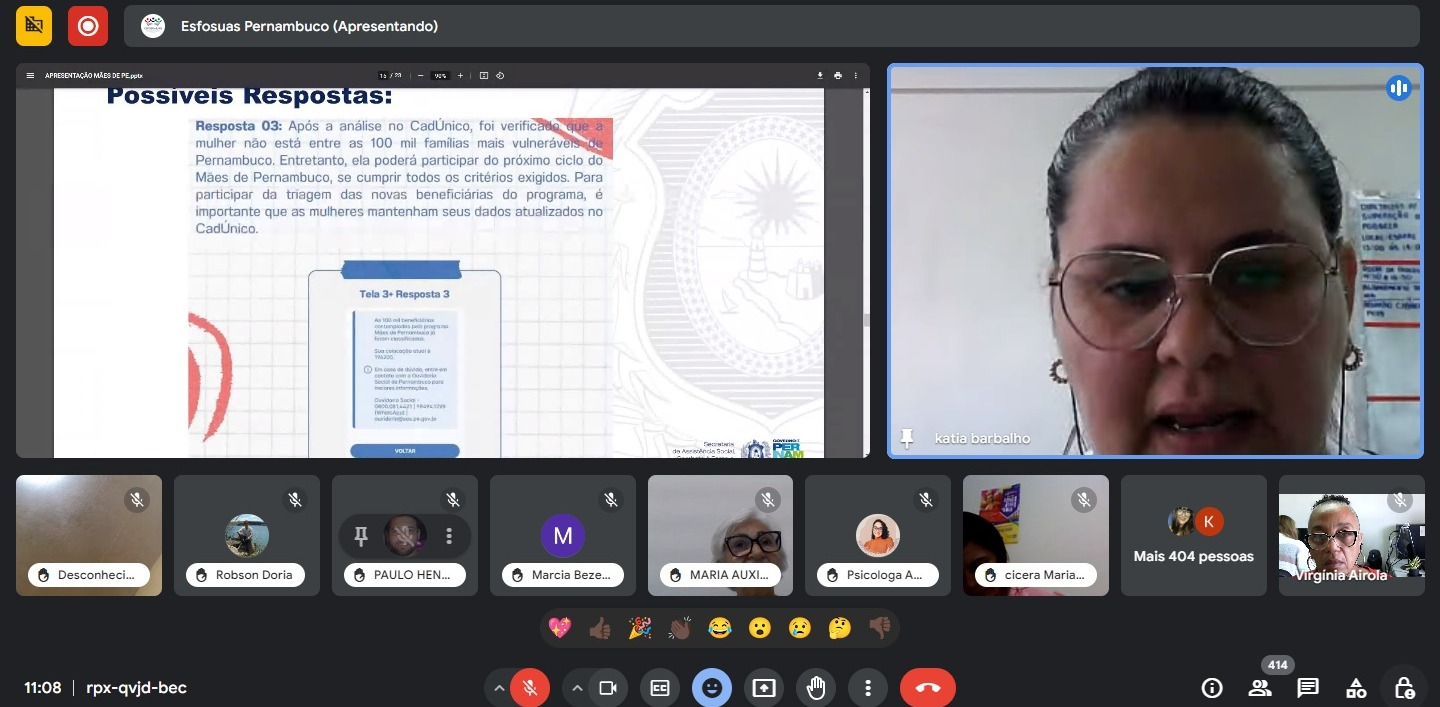Open the PDF viewer hamburger menu
1440x707 pixels.
pos(30,76)
